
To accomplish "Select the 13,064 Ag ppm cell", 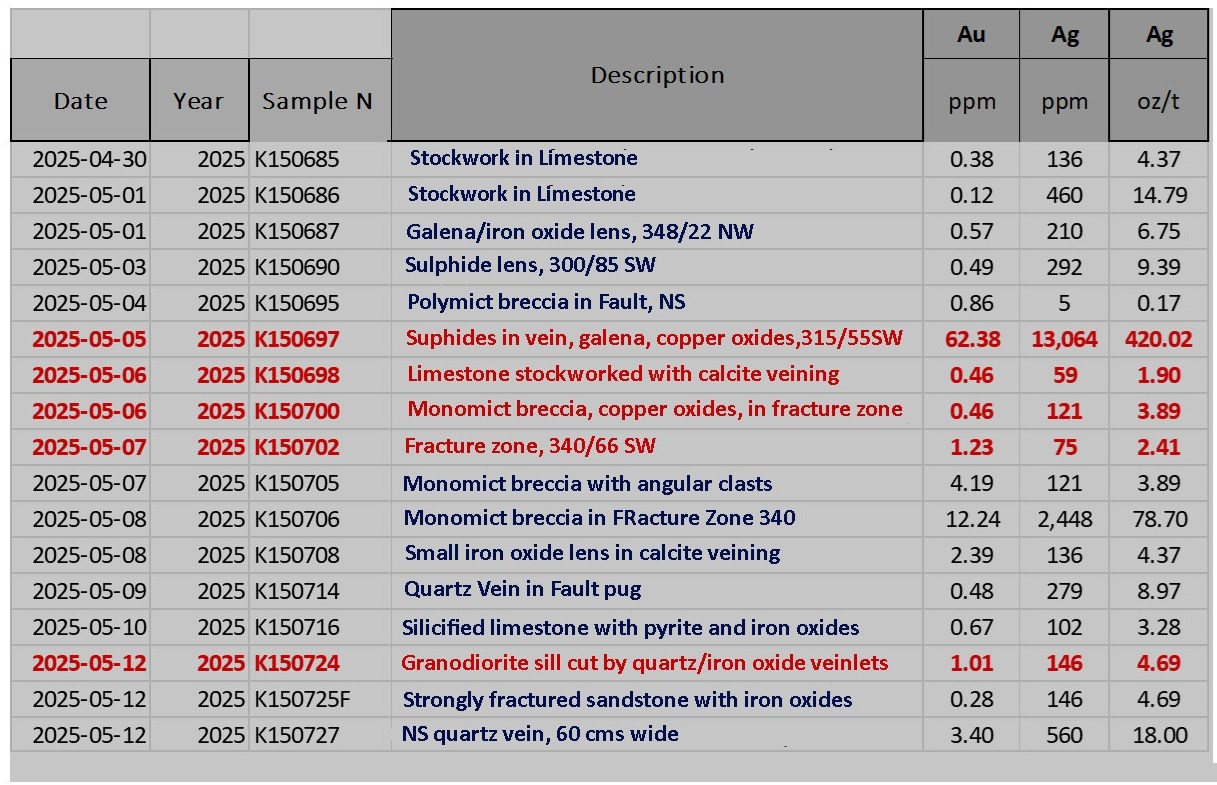I will [x=1064, y=339].
